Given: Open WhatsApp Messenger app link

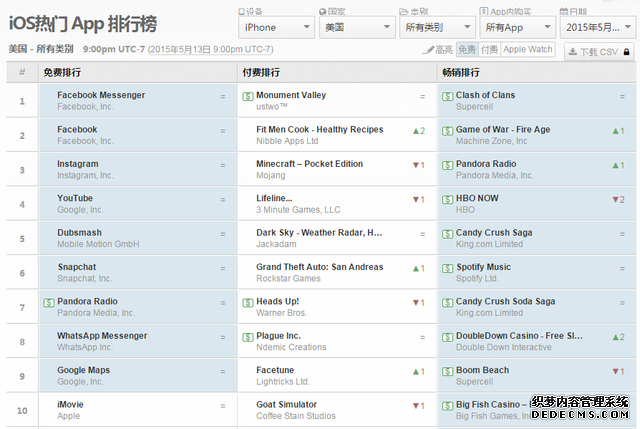Looking at the screenshot, I should pos(102,336).
